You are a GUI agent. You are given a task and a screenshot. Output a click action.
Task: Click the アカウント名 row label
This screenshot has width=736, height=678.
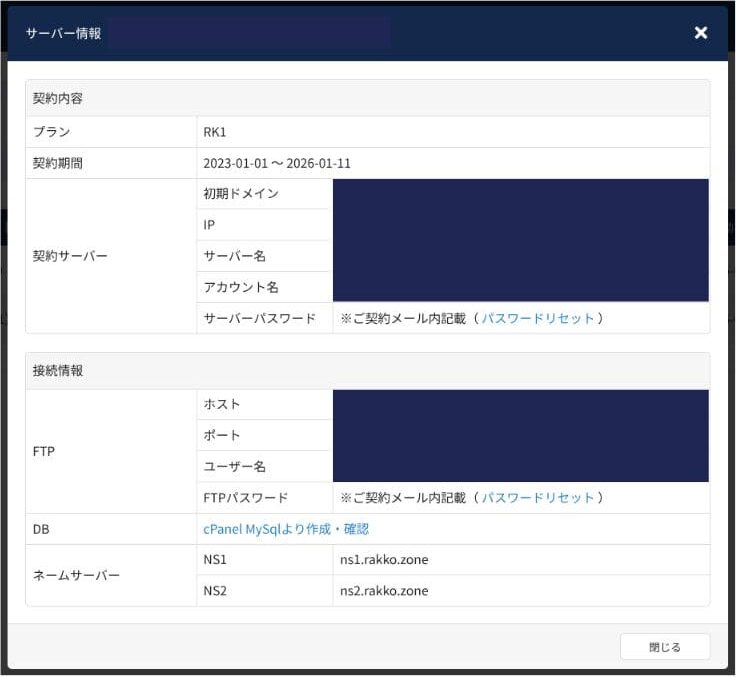pyautogui.click(x=241, y=287)
